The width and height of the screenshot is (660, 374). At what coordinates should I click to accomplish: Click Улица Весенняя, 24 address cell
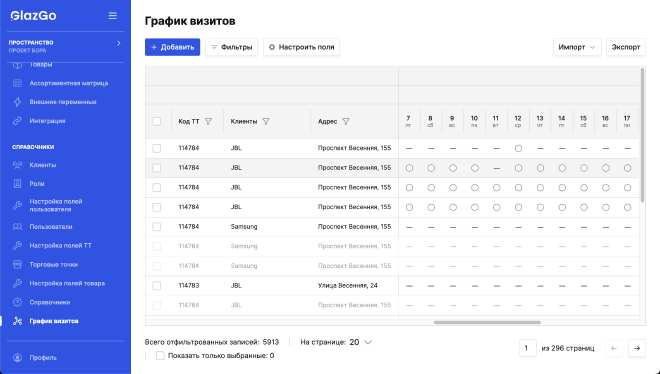click(x=348, y=286)
